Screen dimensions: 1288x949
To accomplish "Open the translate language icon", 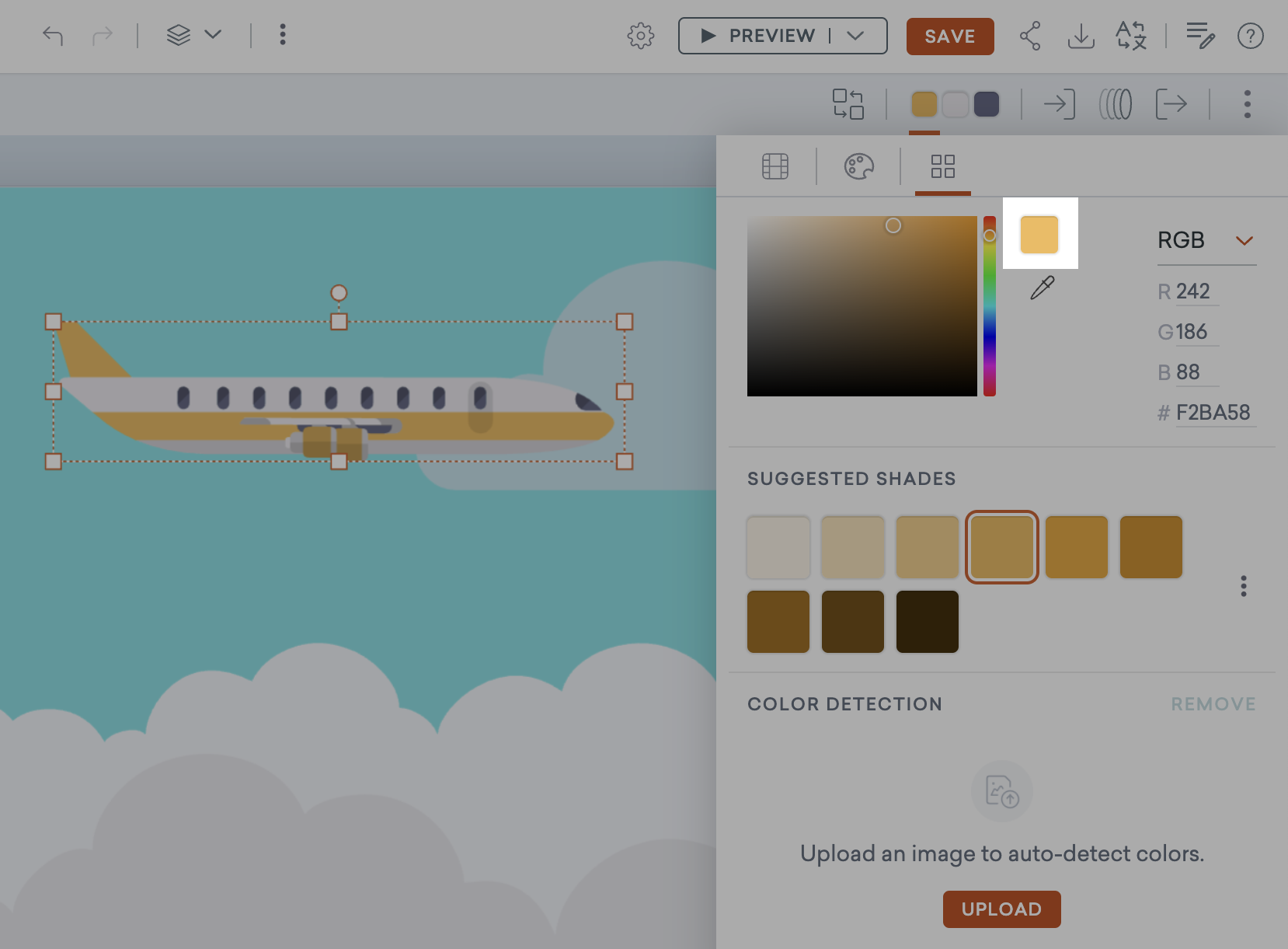I will point(1131,36).
